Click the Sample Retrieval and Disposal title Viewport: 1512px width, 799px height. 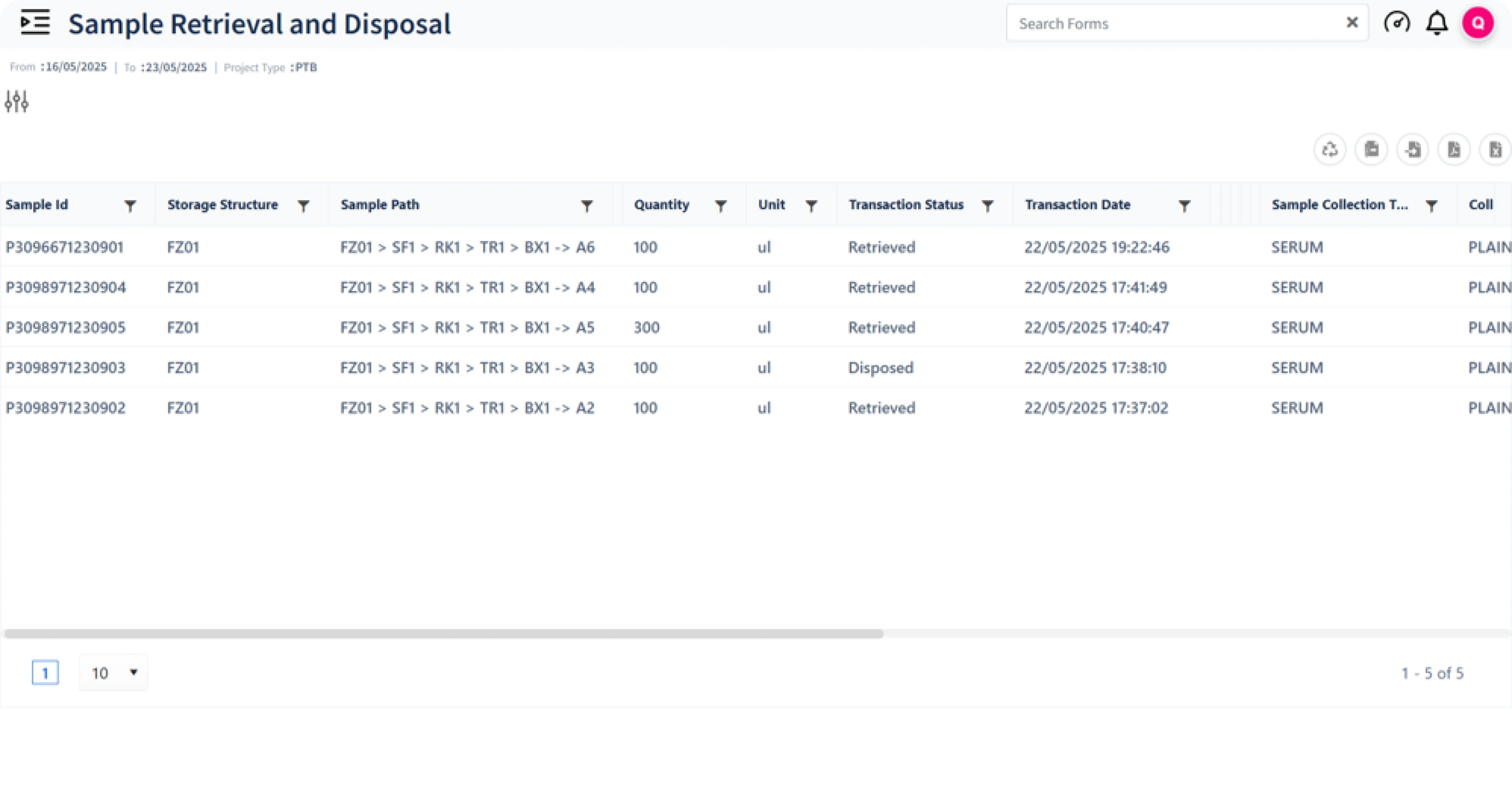259,24
